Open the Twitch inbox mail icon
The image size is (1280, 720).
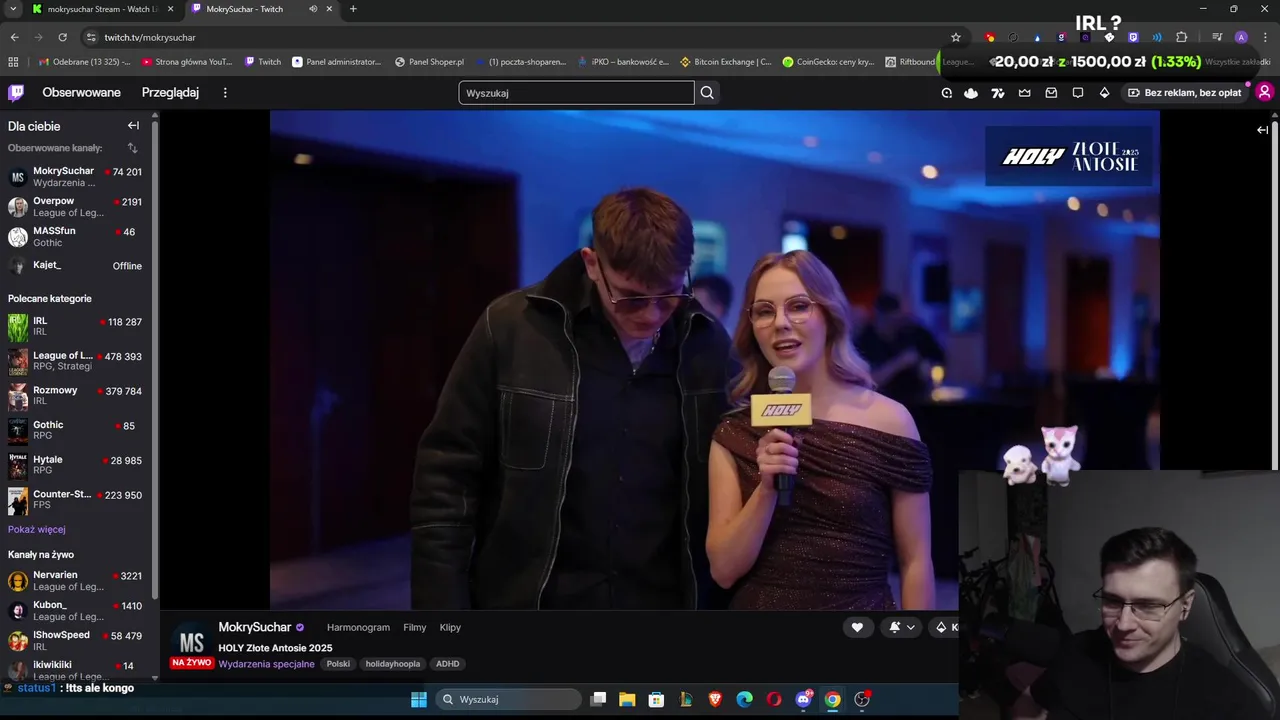tap(1051, 93)
